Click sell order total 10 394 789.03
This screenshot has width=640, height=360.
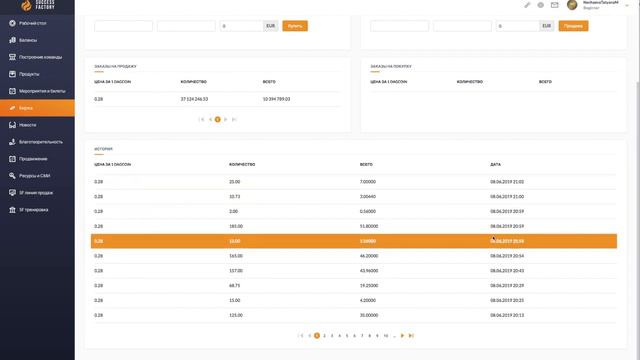click(x=276, y=99)
